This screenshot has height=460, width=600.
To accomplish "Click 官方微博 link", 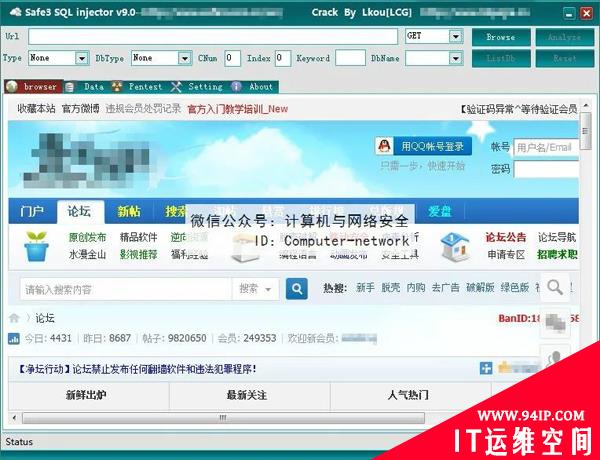I will point(81,109).
